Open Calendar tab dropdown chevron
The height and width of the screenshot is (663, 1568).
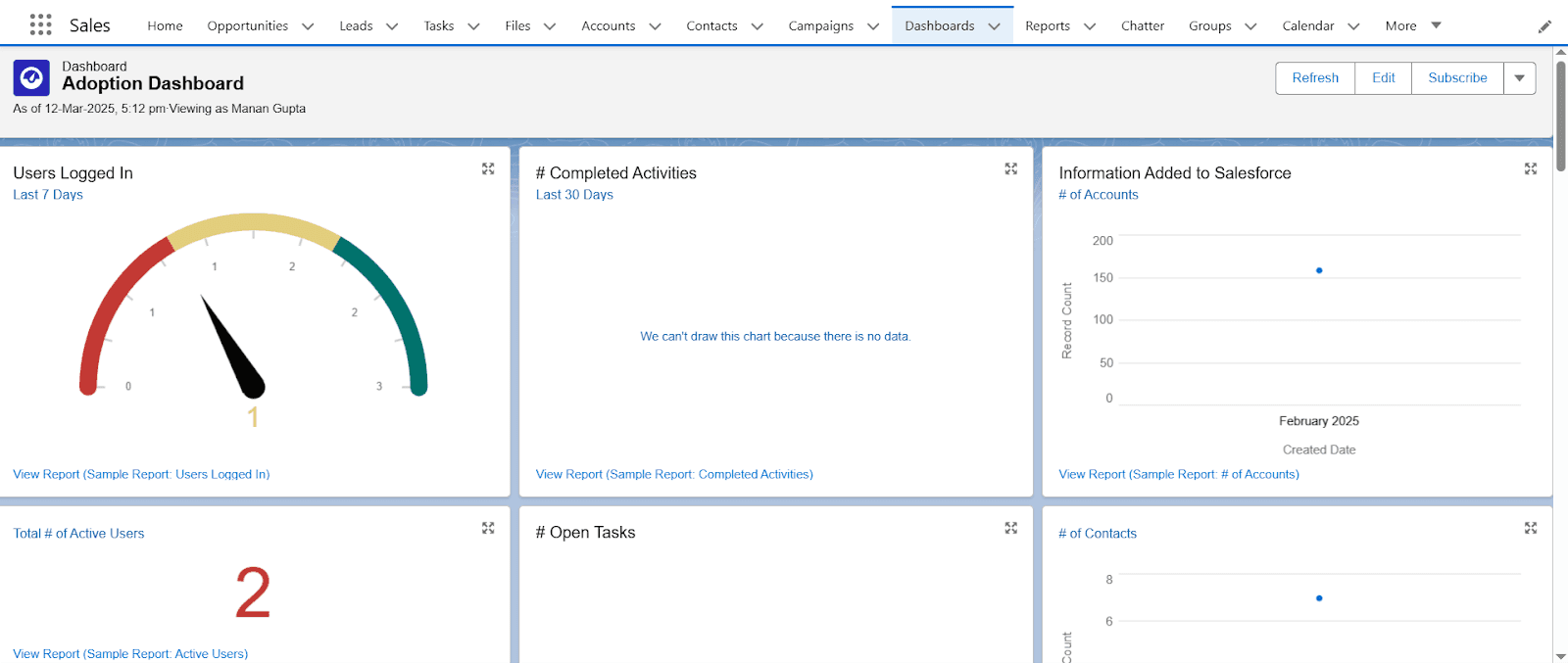tap(1353, 26)
